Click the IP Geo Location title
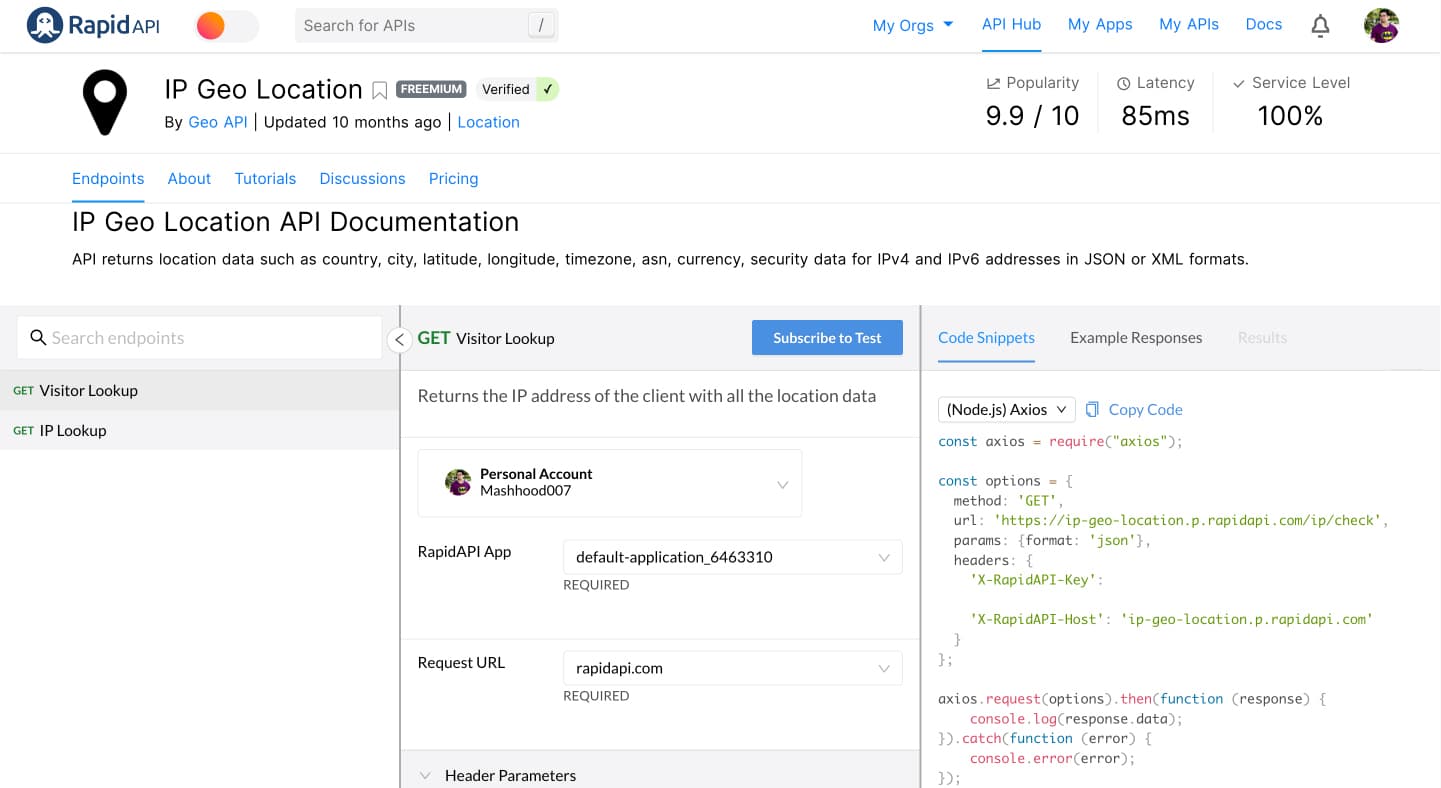This screenshot has width=1441, height=788. pyautogui.click(x=263, y=89)
